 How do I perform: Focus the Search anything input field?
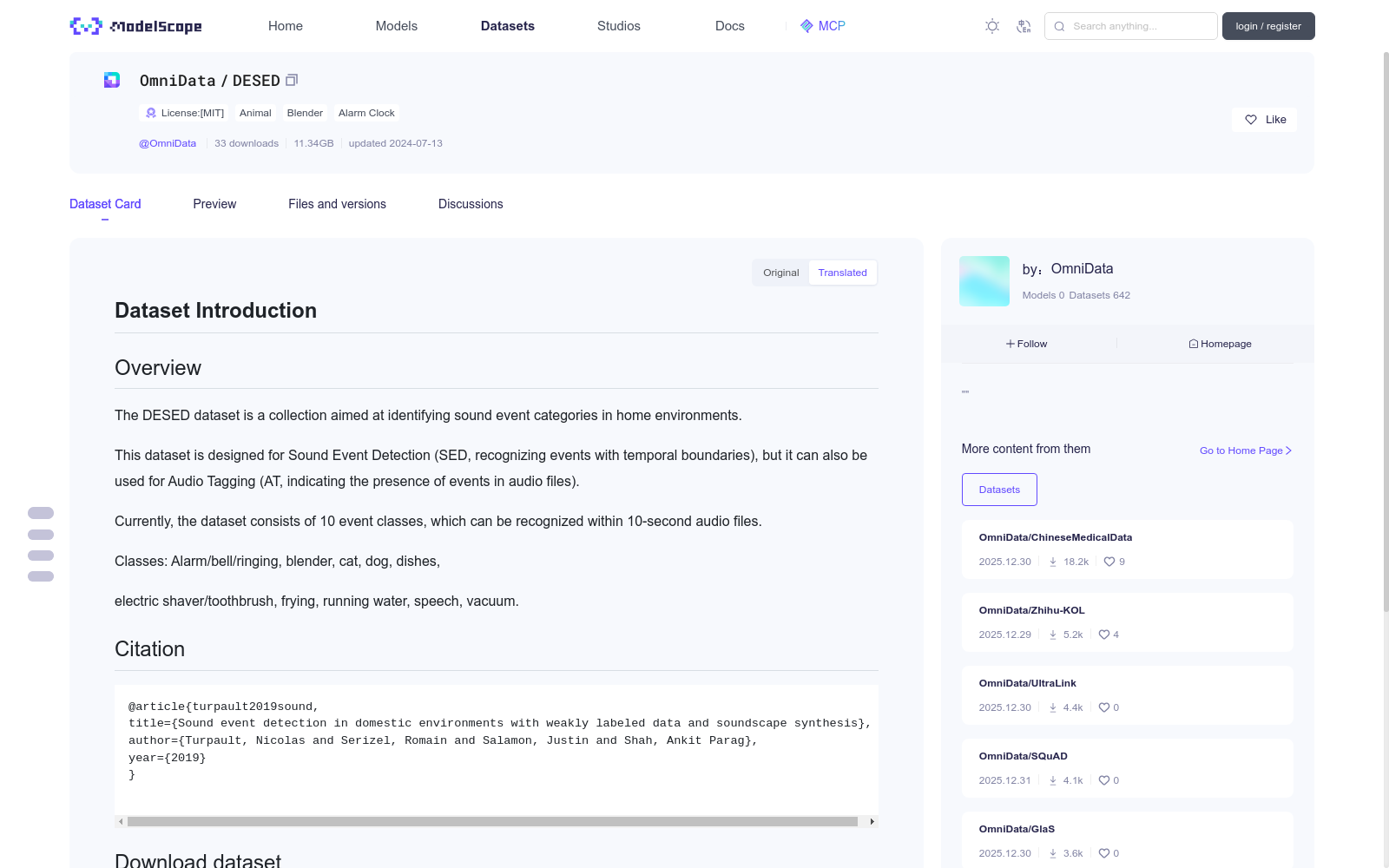(x=1131, y=26)
